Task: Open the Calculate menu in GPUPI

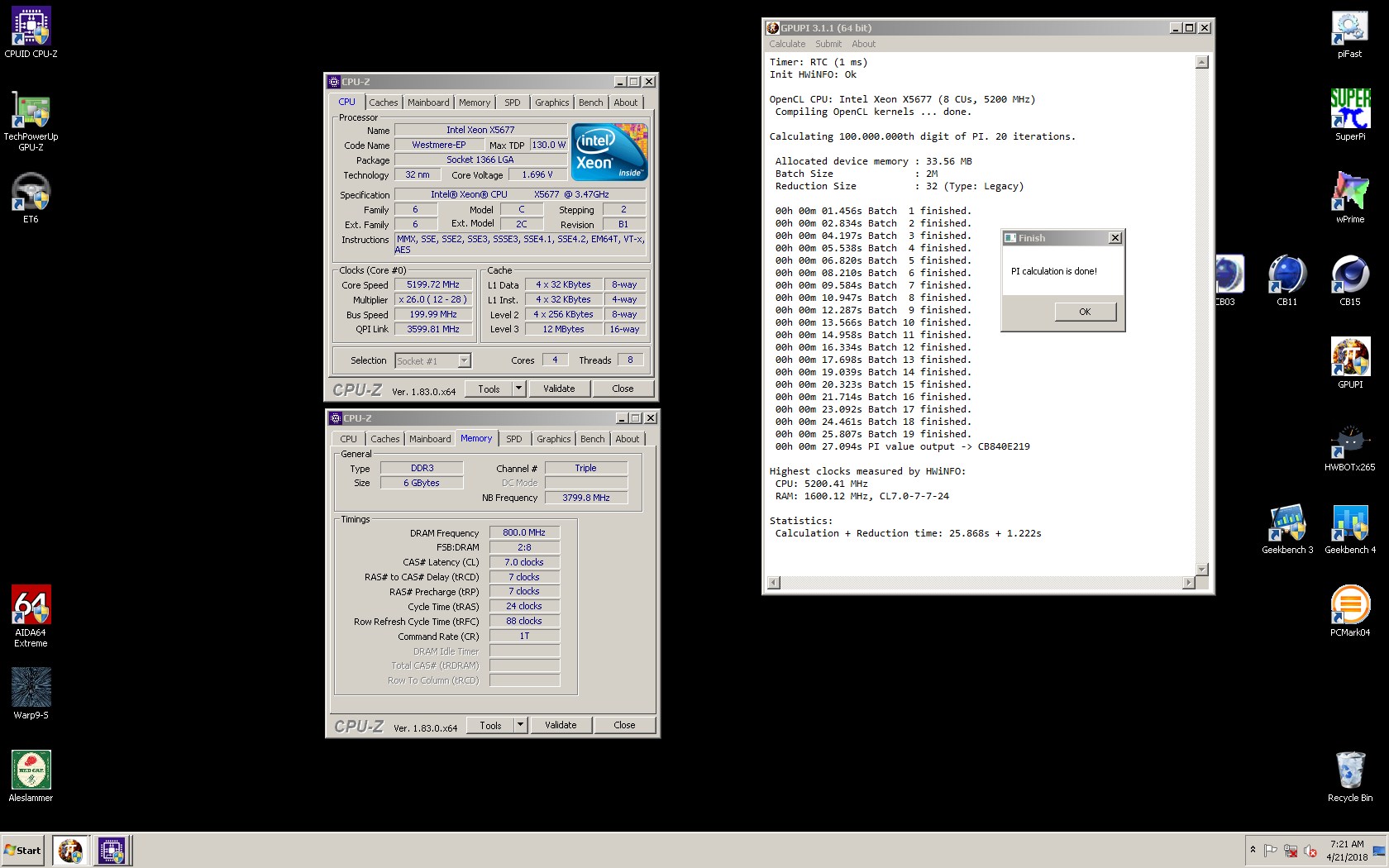Action: (x=787, y=44)
